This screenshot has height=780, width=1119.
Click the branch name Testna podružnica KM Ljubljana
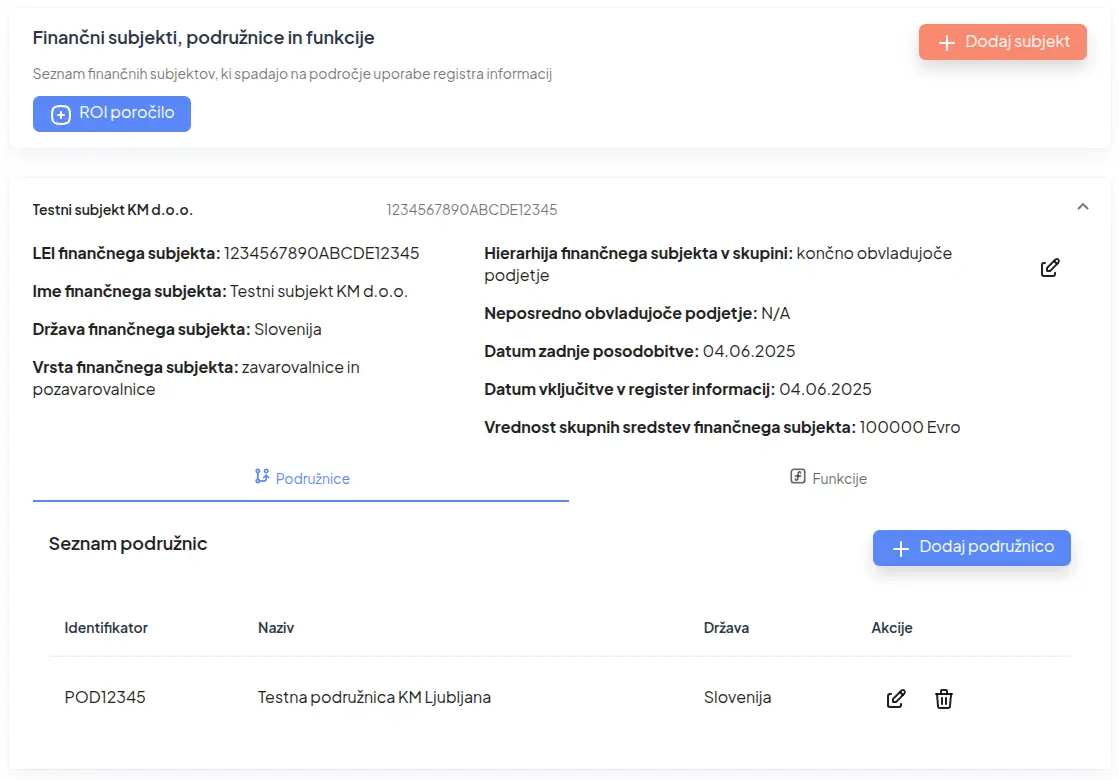374,697
